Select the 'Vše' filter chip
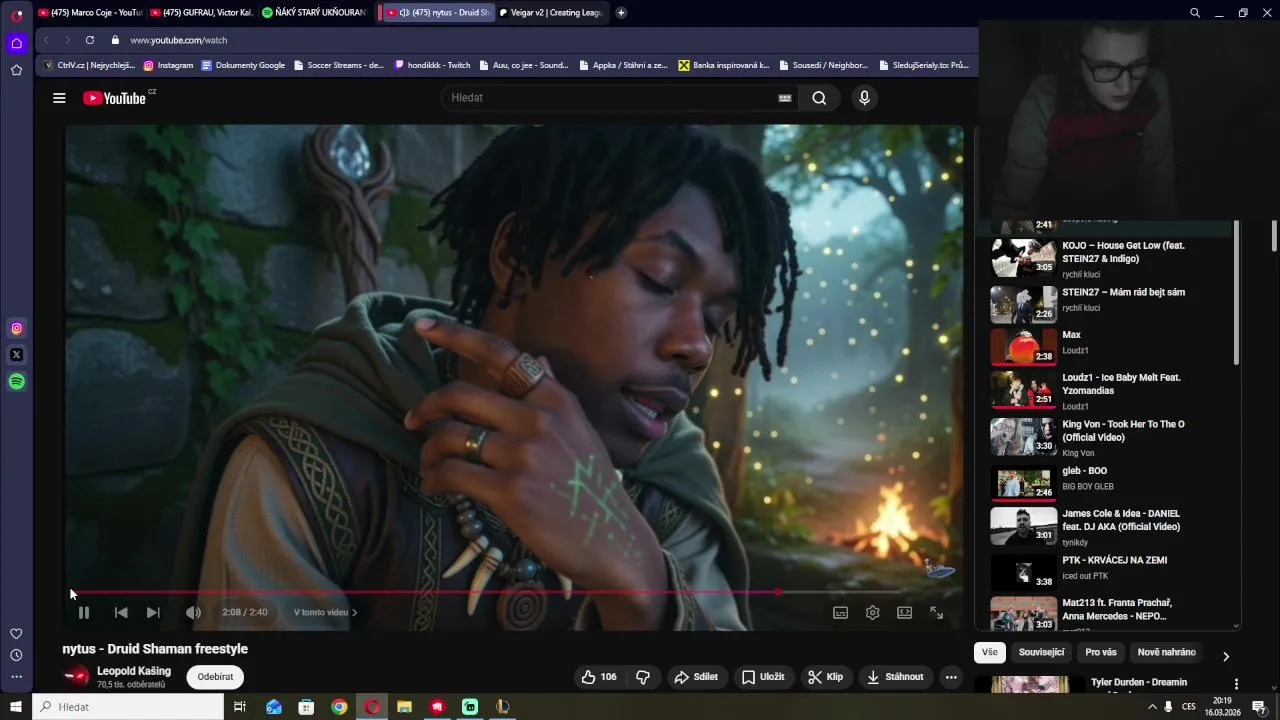 pos(989,652)
